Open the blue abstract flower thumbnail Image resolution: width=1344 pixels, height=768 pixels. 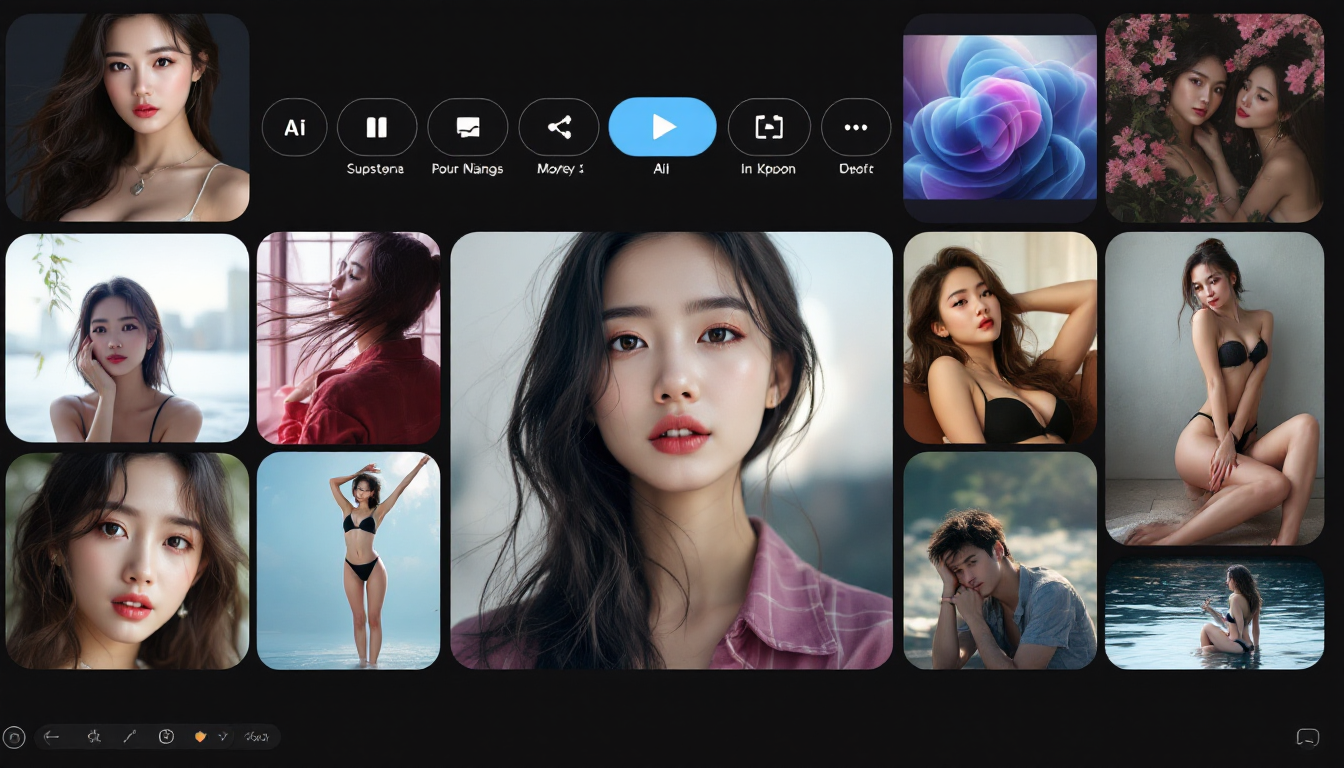coord(1000,117)
